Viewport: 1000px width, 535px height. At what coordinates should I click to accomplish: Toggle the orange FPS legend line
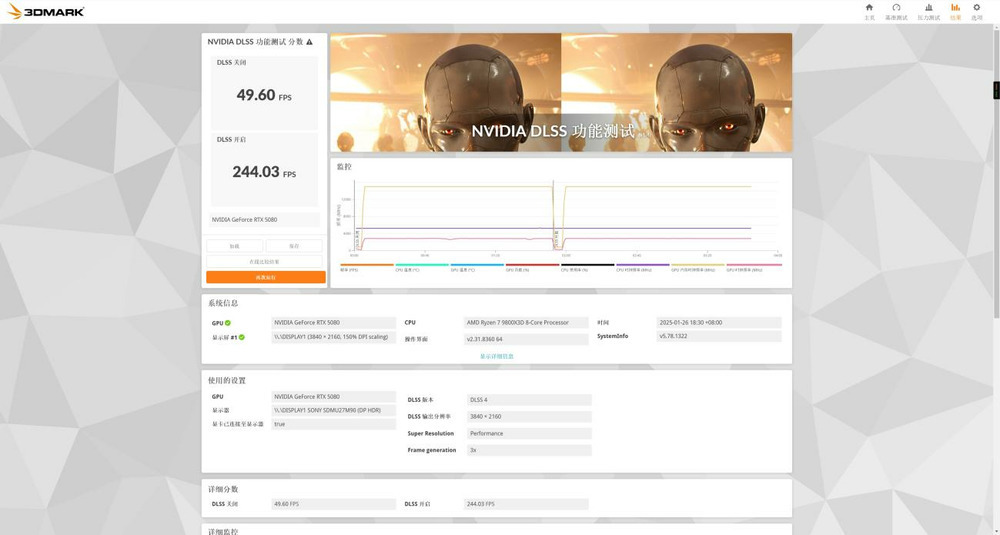(x=367, y=267)
